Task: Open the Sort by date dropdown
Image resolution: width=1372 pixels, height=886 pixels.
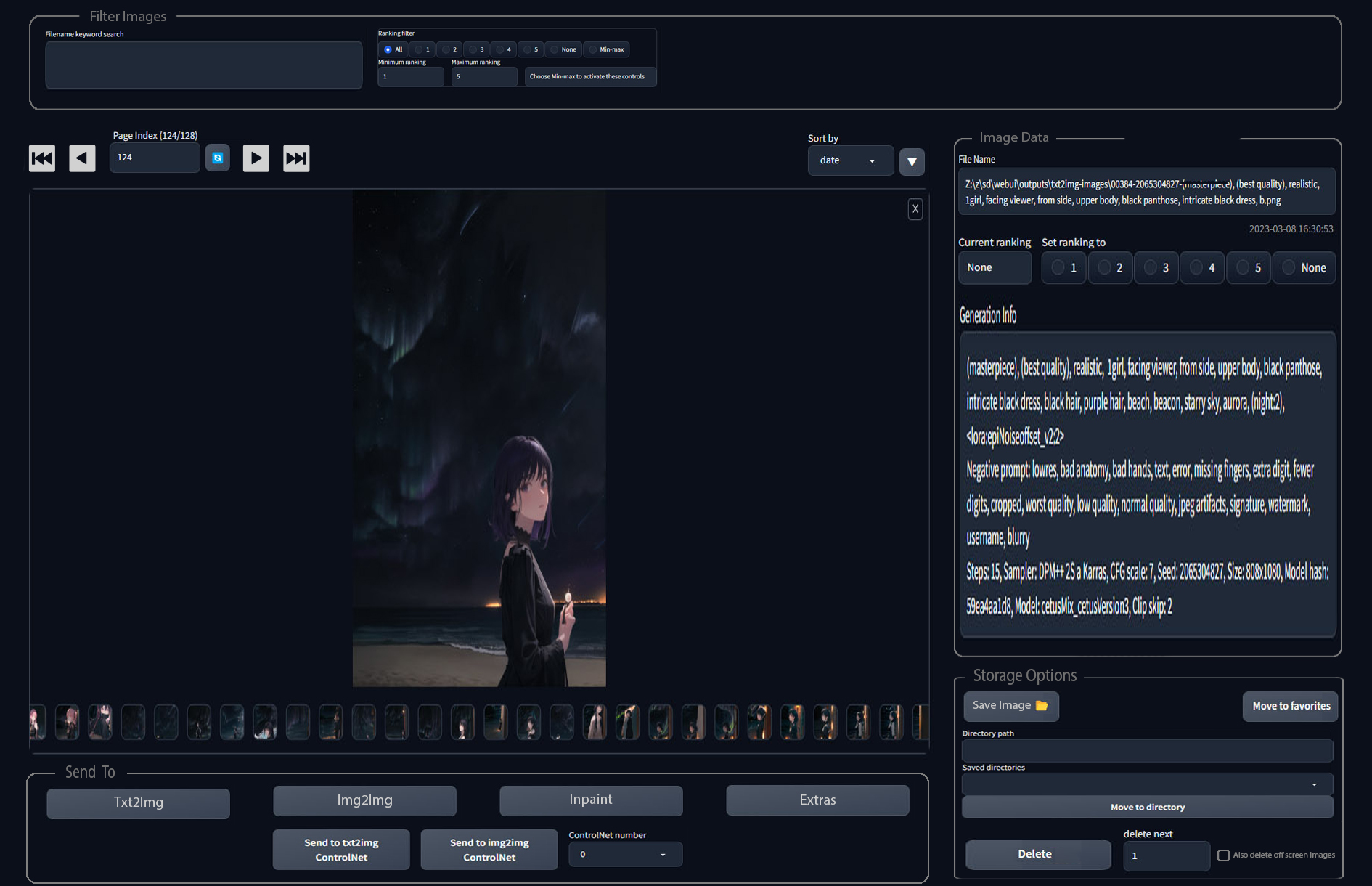Action: [850, 160]
